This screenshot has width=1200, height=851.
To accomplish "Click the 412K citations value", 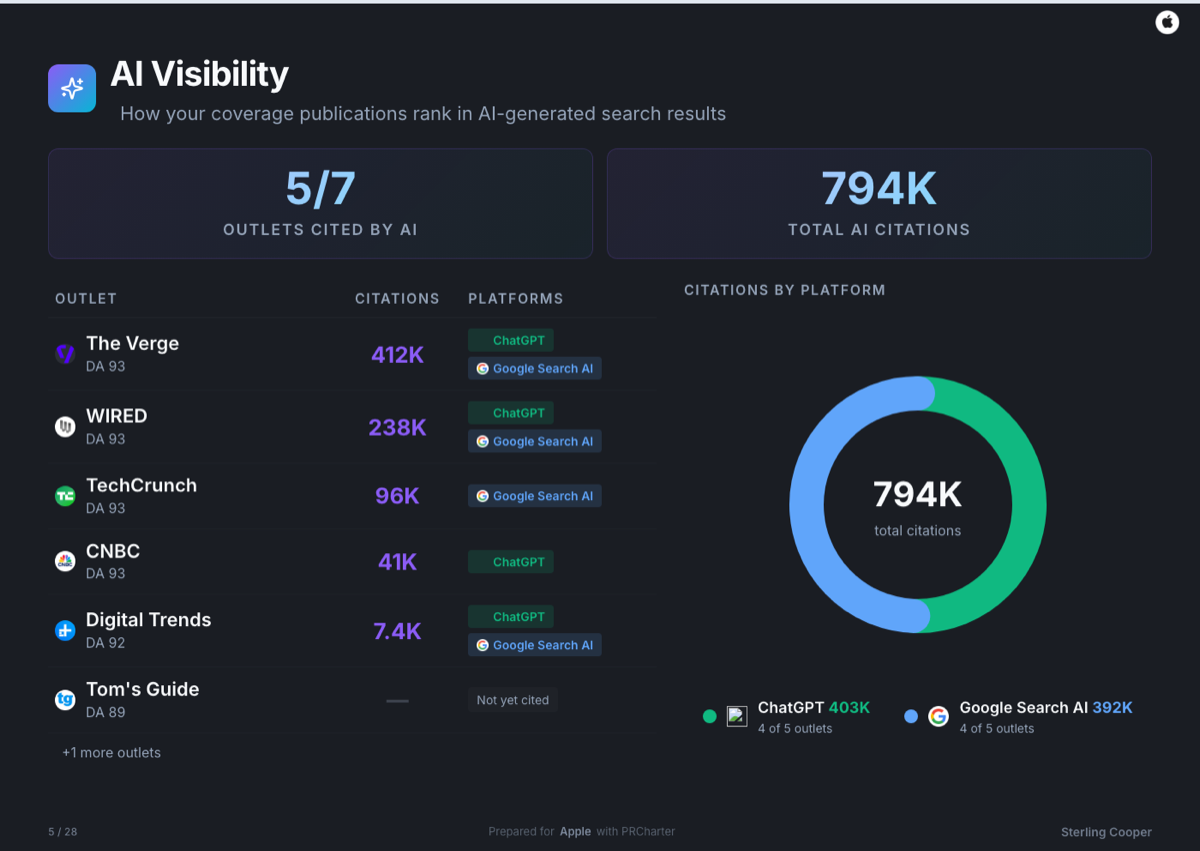I will click(397, 354).
